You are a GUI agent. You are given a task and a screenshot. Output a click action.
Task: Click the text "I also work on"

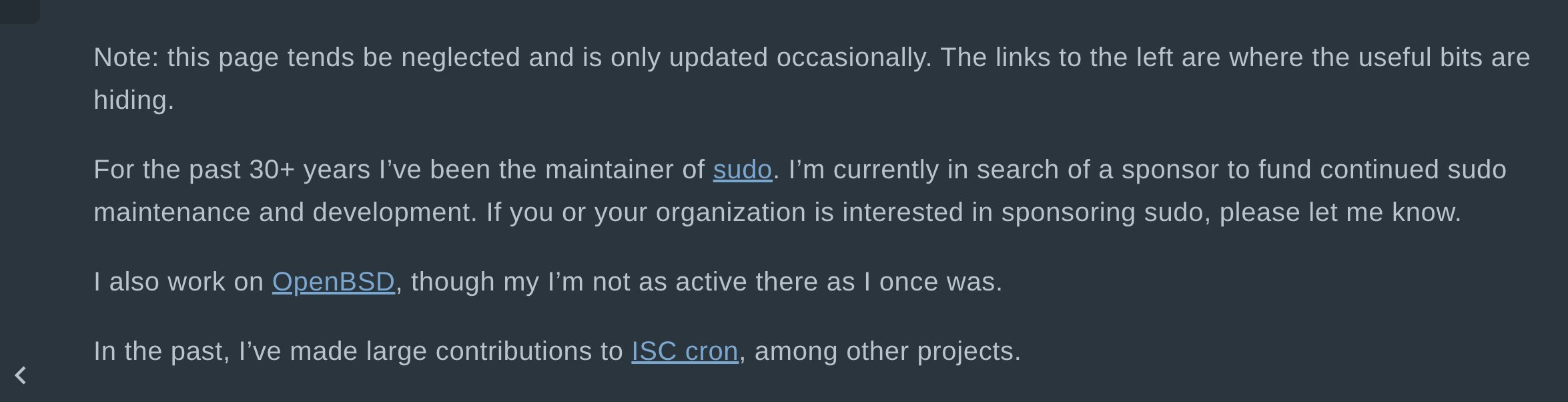178,282
